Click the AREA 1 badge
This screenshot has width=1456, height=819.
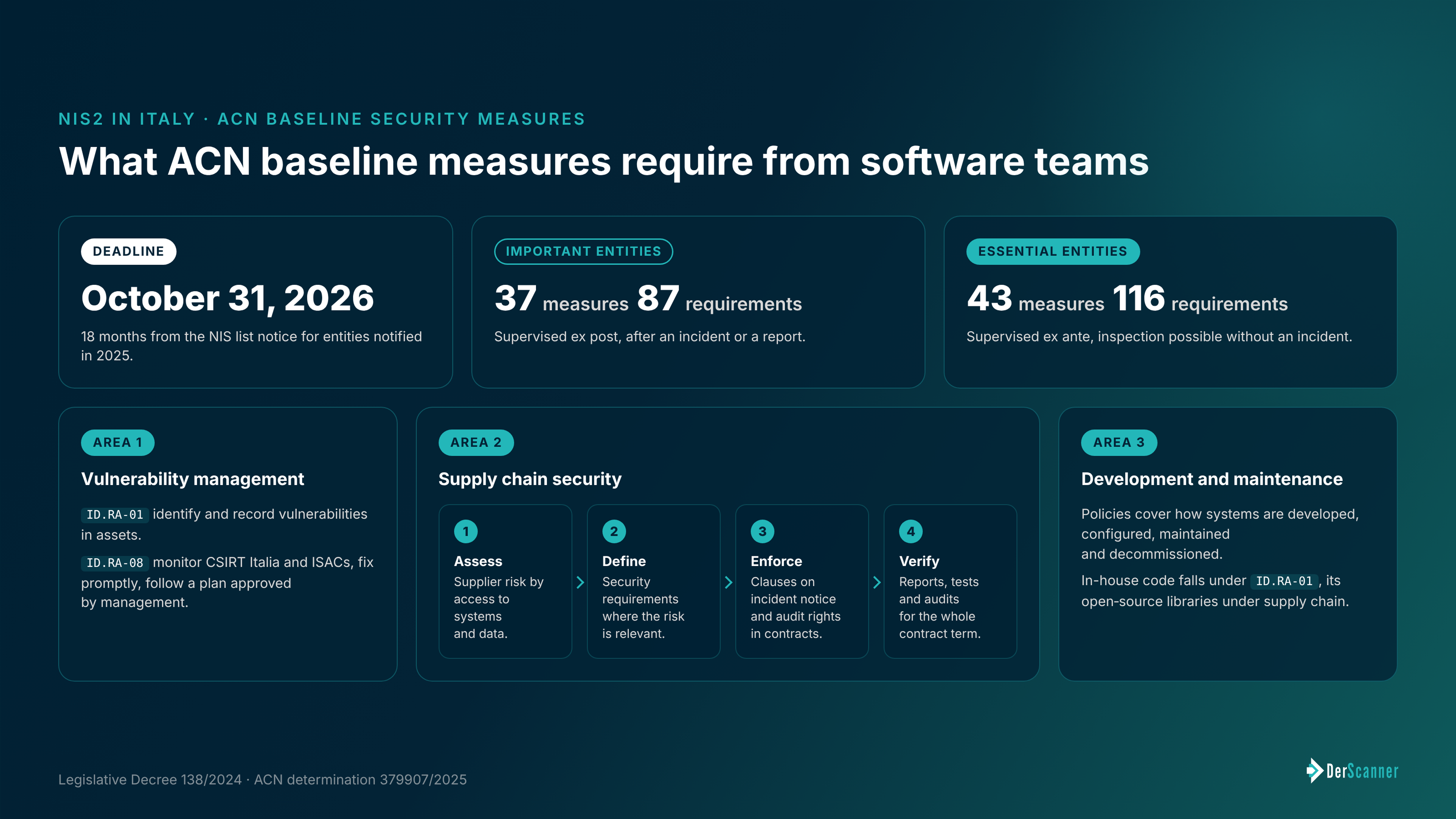pyautogui.click(x=117, y=443)
